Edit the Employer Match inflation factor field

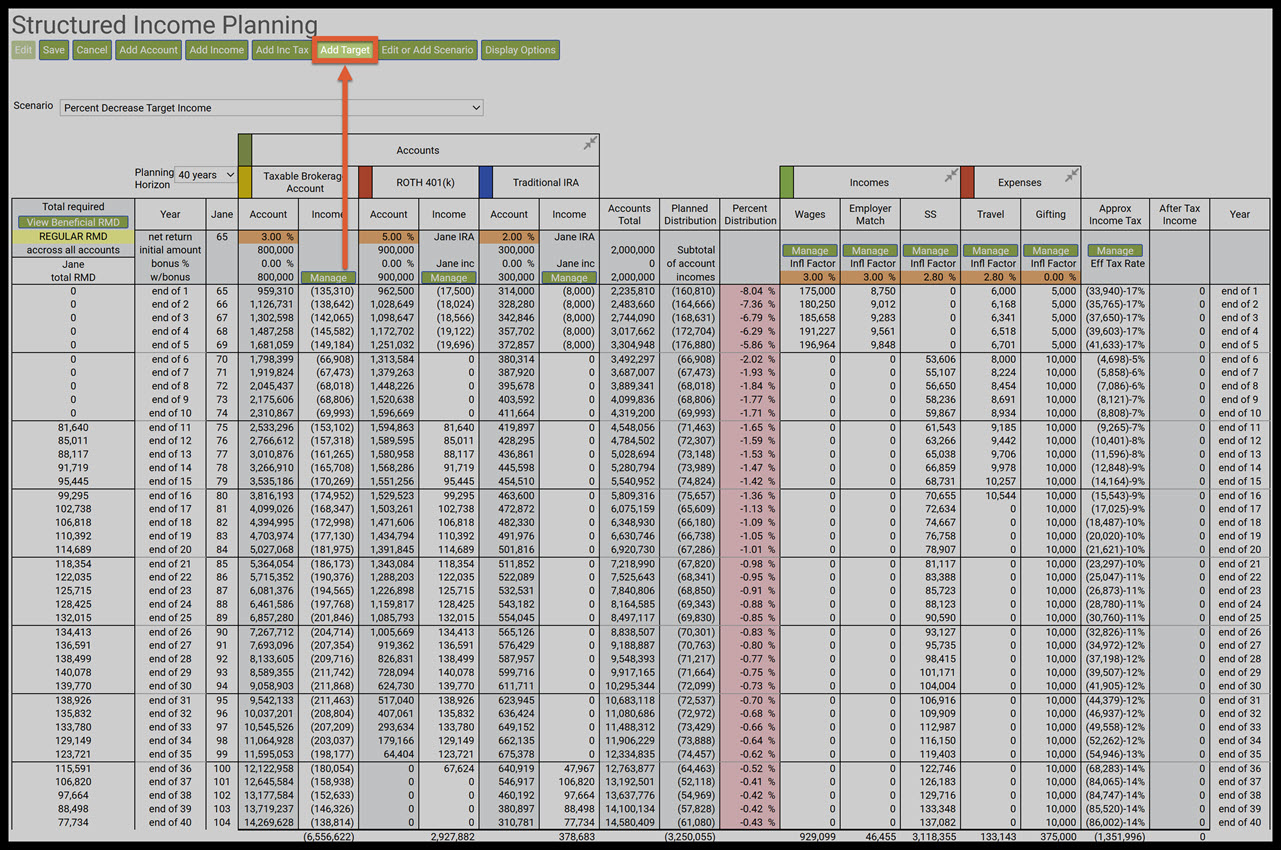(x=870, y=277)
